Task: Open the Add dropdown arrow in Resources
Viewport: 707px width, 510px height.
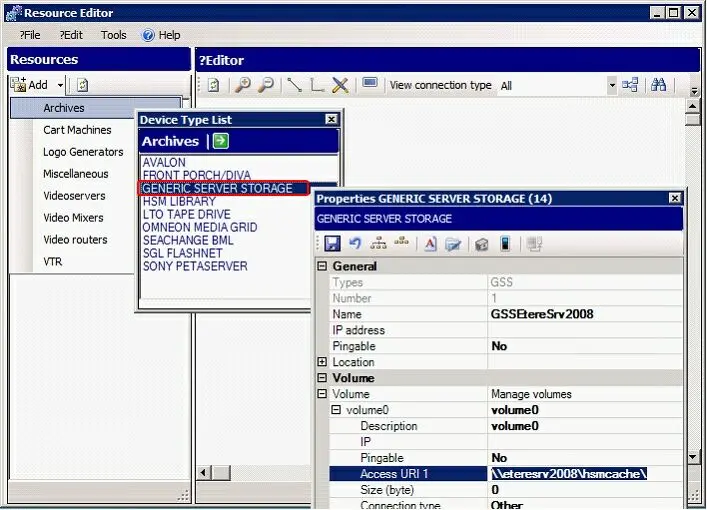Action: click(x=60, y=86)
